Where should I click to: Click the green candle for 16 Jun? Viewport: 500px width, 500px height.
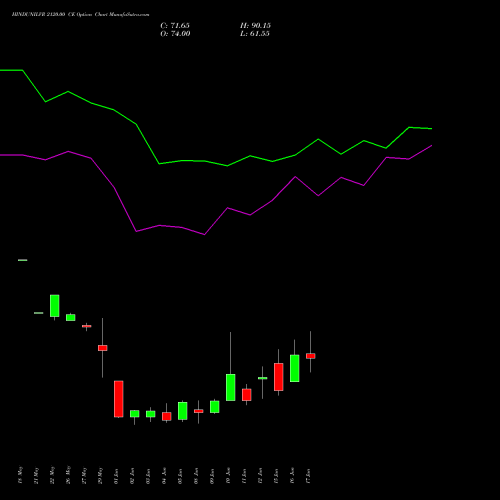pos(295,368)
